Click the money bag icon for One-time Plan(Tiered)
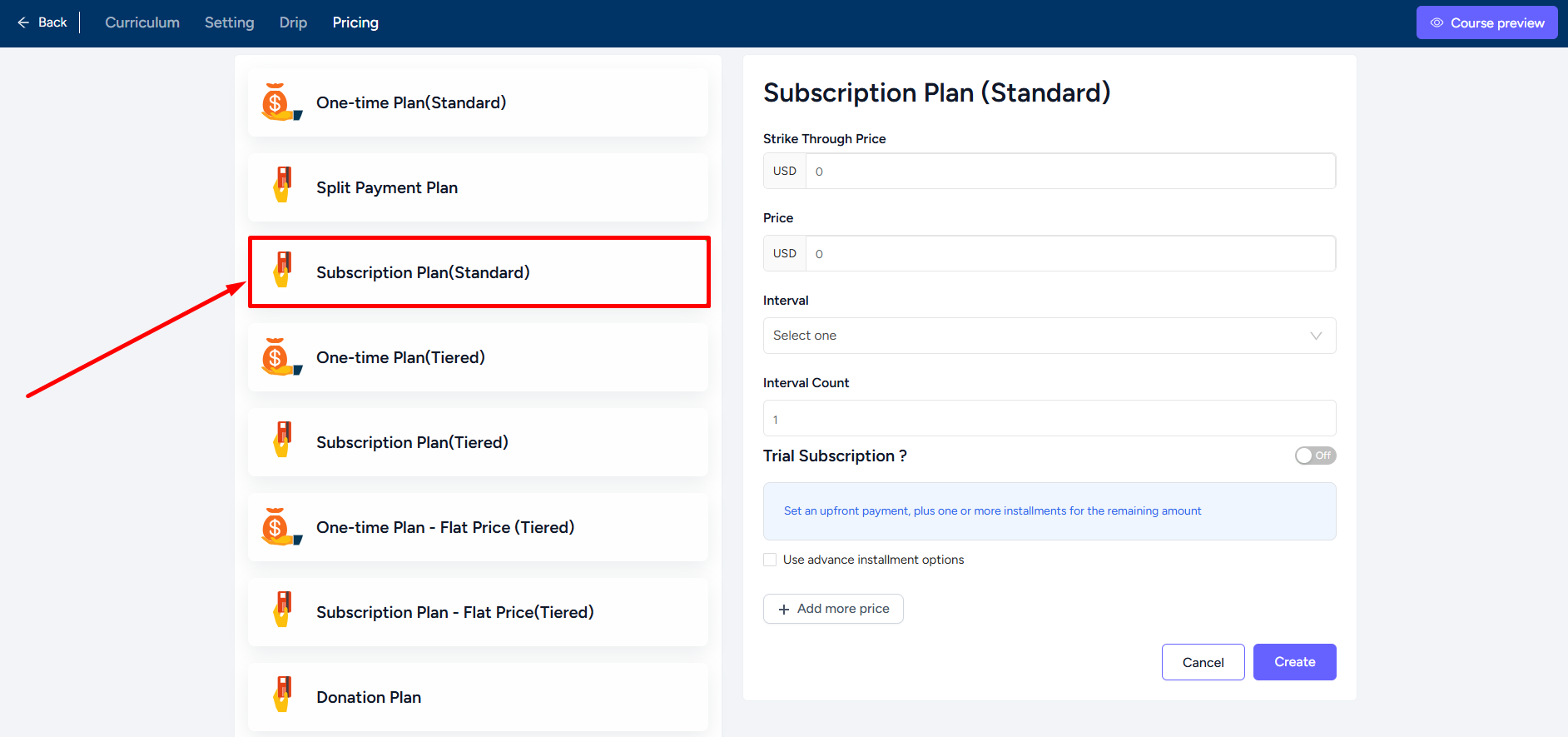1568x737 pixels. (x=281, y=356)
